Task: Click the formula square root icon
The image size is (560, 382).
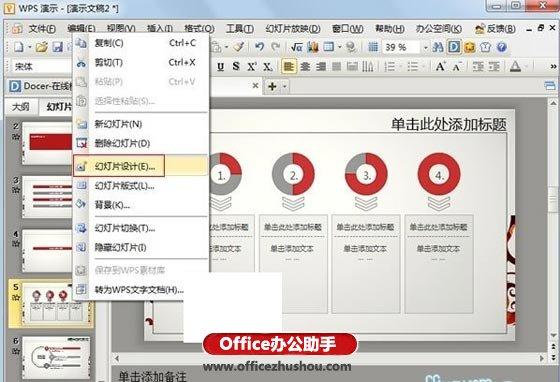Action: [296, 47]
